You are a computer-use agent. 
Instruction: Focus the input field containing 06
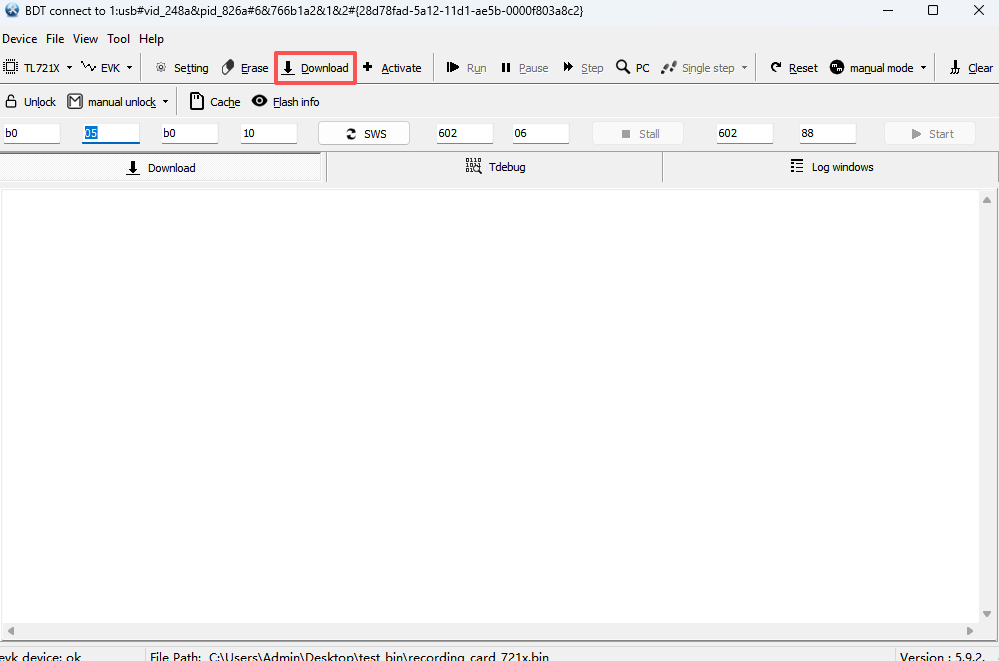coord(540,133)
